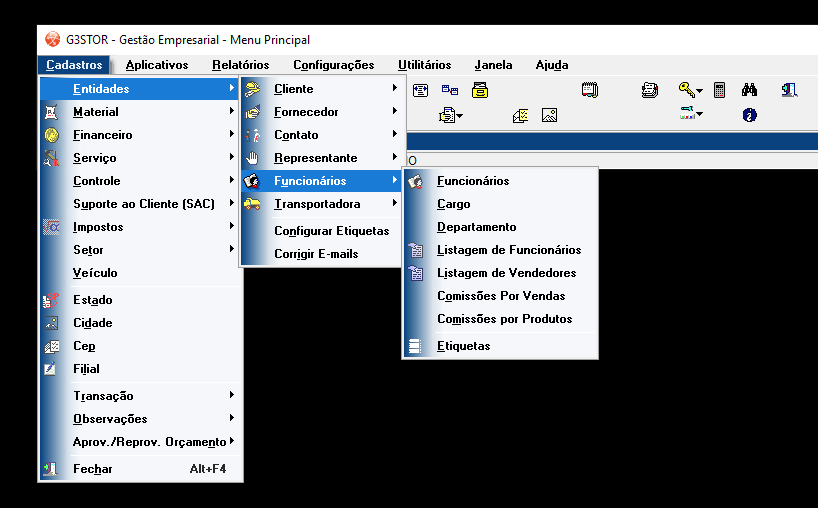The image size is (818, 508).
Task: Expand the Transportadora submenu
Action: click(322, 204)
